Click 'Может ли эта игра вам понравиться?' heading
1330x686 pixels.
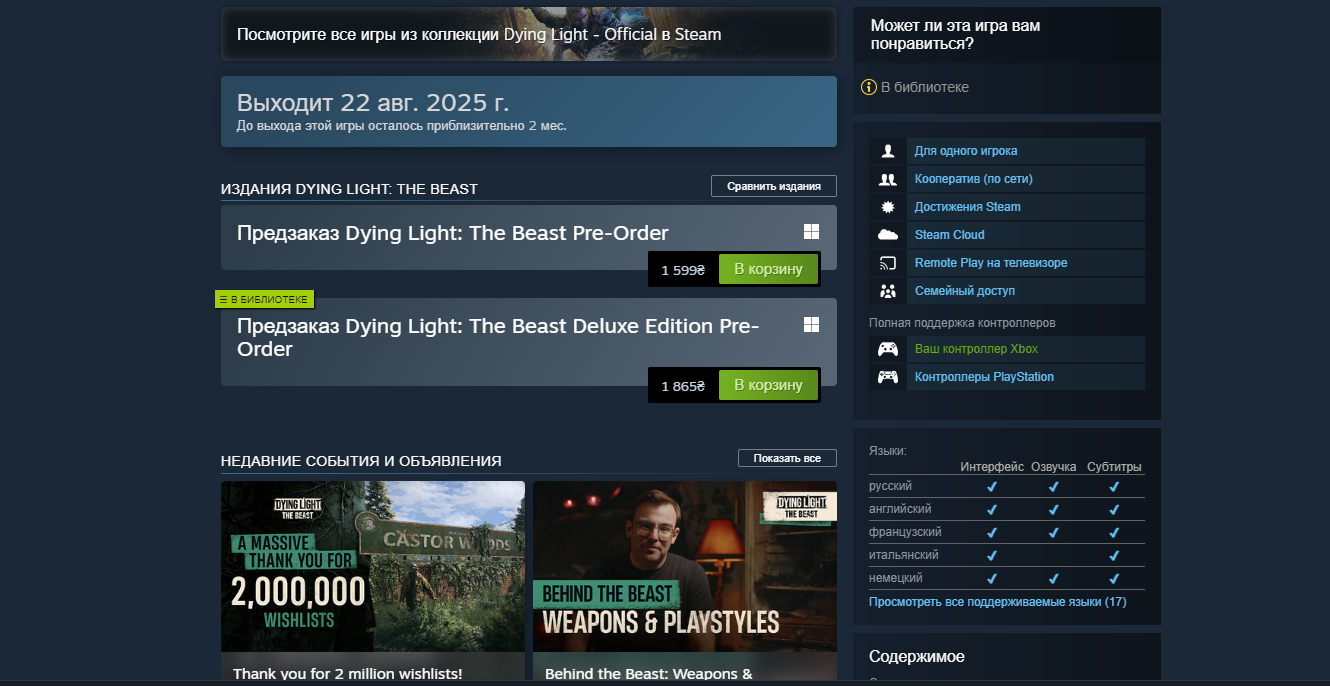click(955, 35)
